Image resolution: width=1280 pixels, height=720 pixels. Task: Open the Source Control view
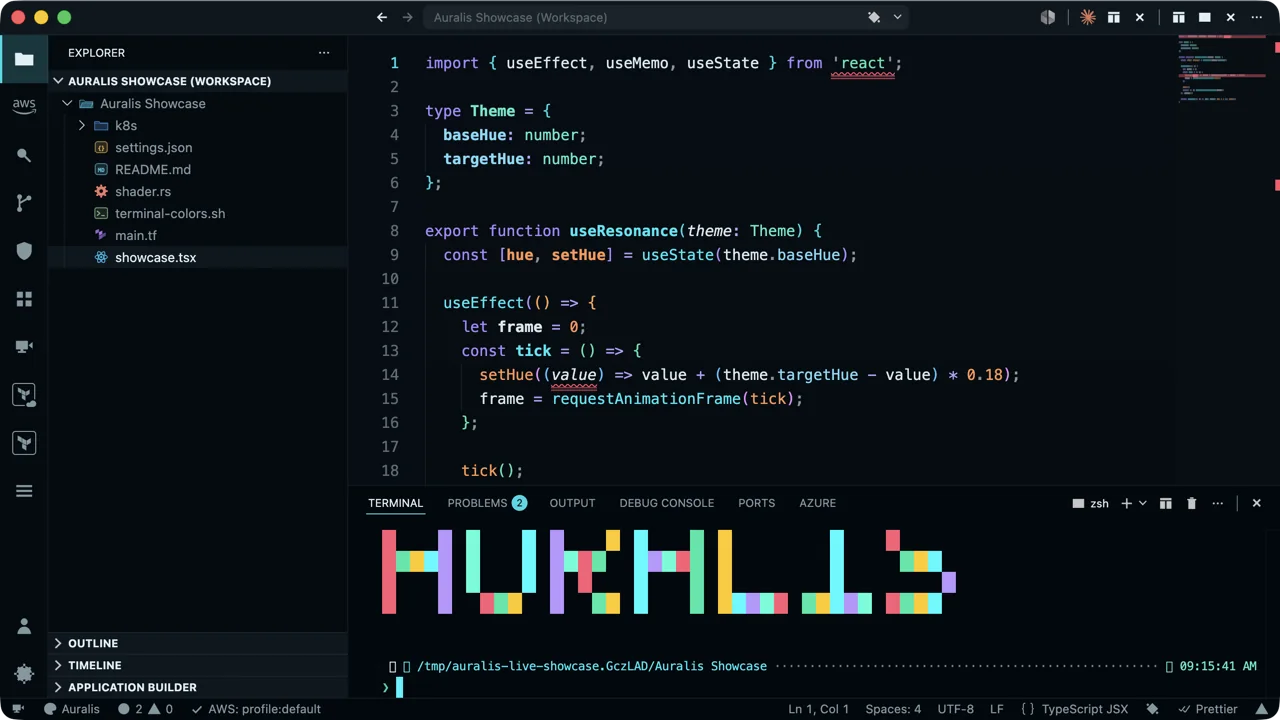pos(24,203)
